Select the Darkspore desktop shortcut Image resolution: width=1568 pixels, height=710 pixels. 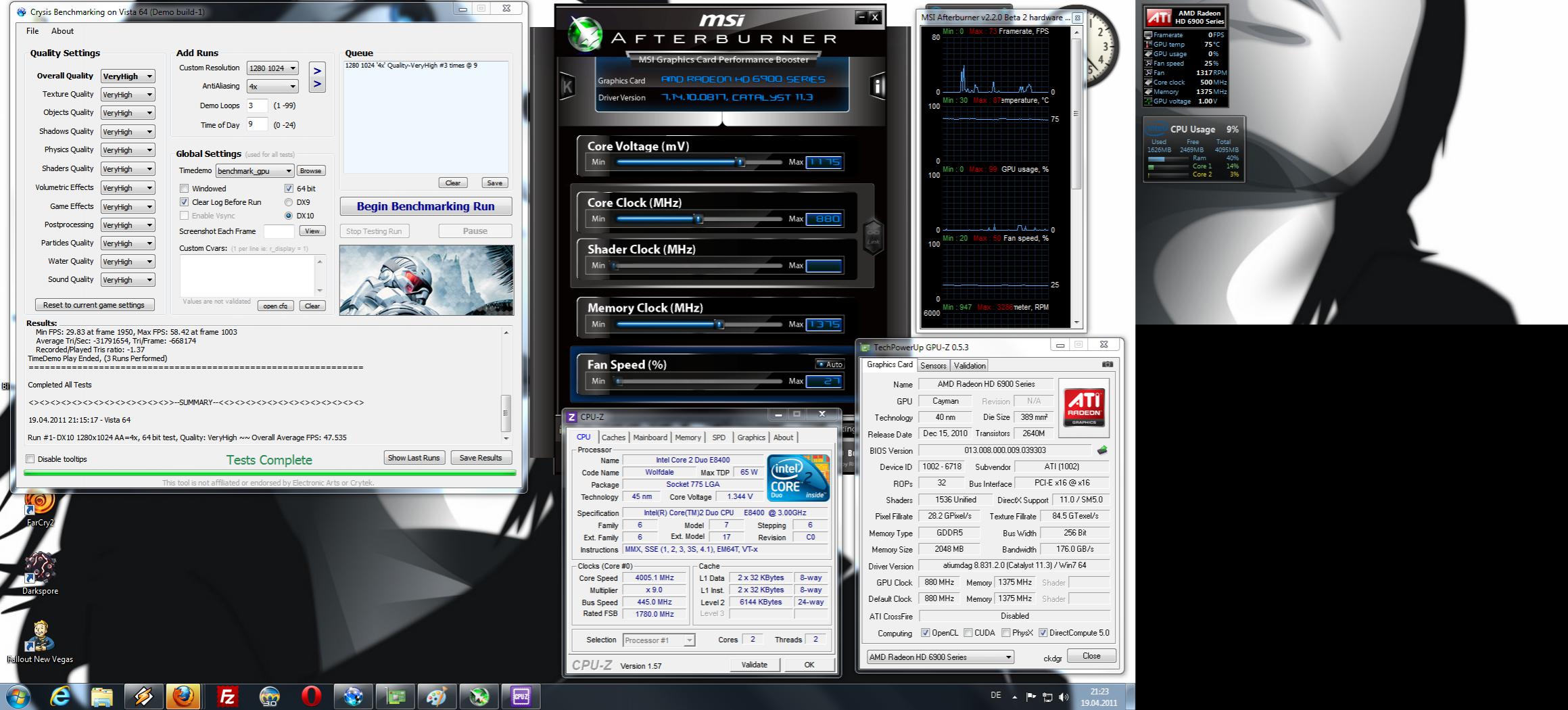tap(40, 573)
